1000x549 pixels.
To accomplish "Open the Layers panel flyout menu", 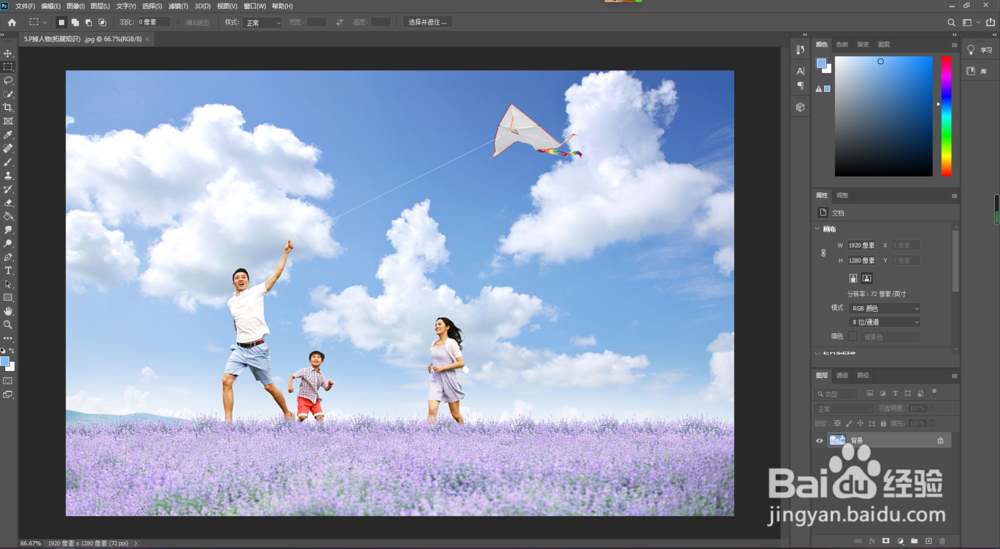I will [x=954, y=376].
